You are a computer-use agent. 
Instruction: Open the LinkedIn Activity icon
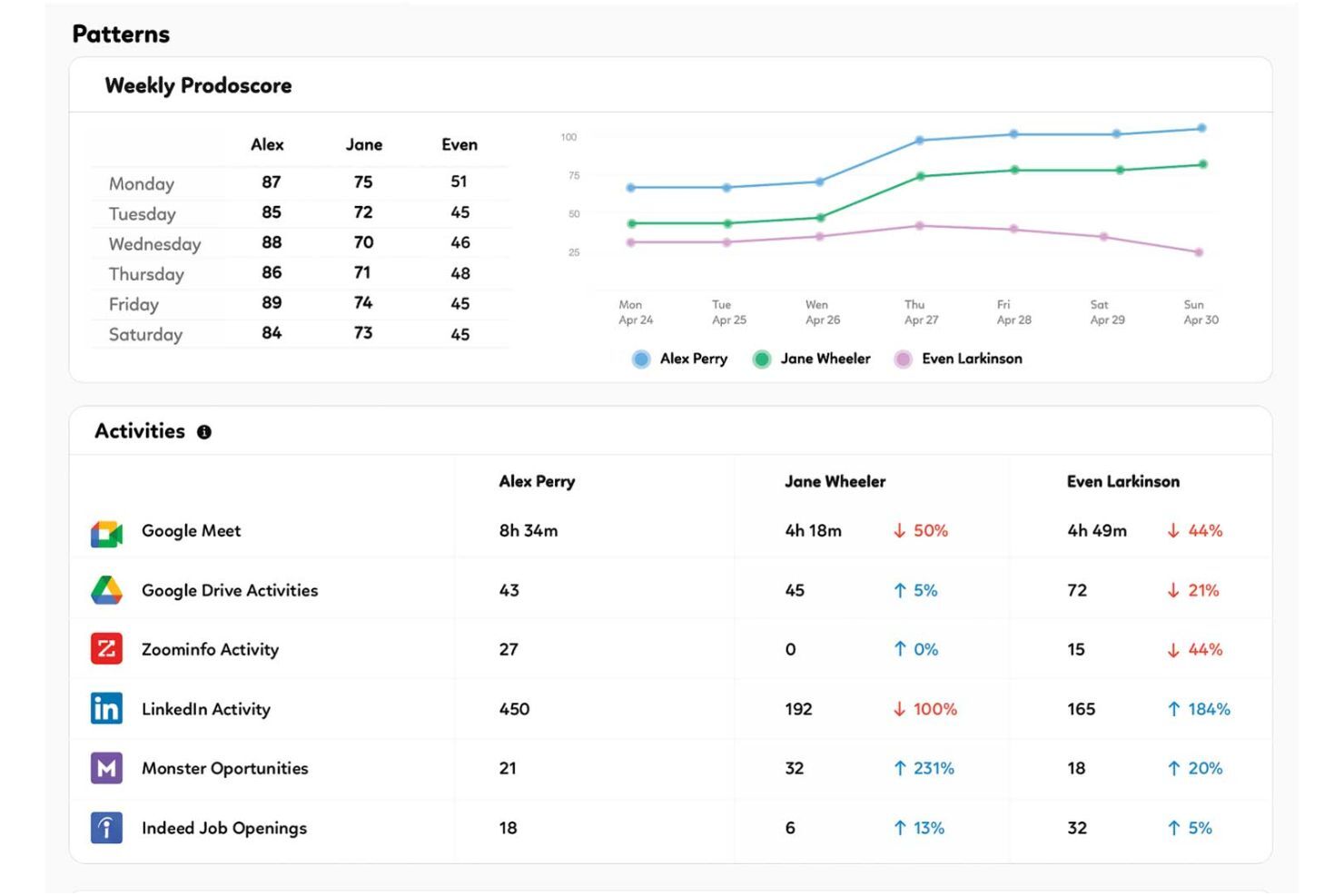tap(105, 708)
